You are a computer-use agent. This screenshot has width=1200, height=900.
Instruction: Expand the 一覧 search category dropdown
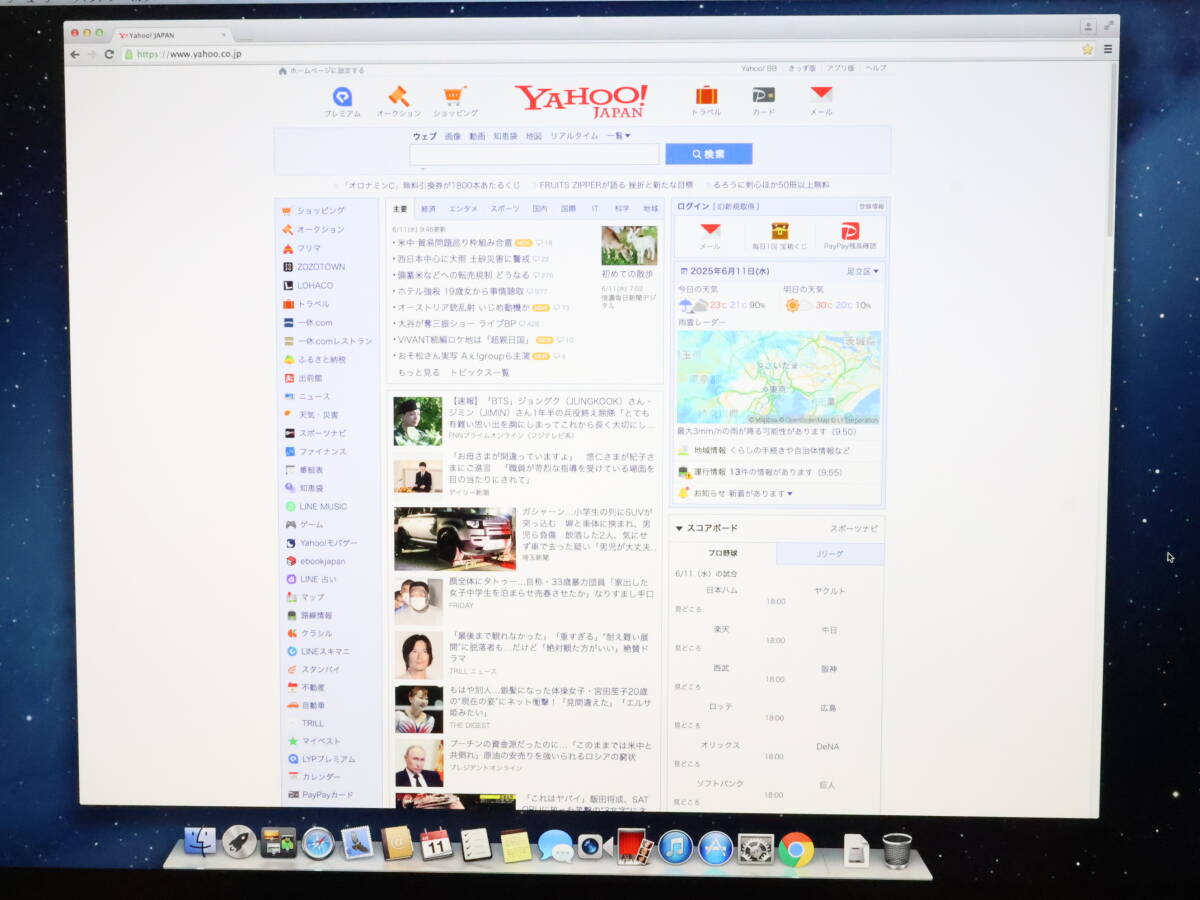[618, 136]
